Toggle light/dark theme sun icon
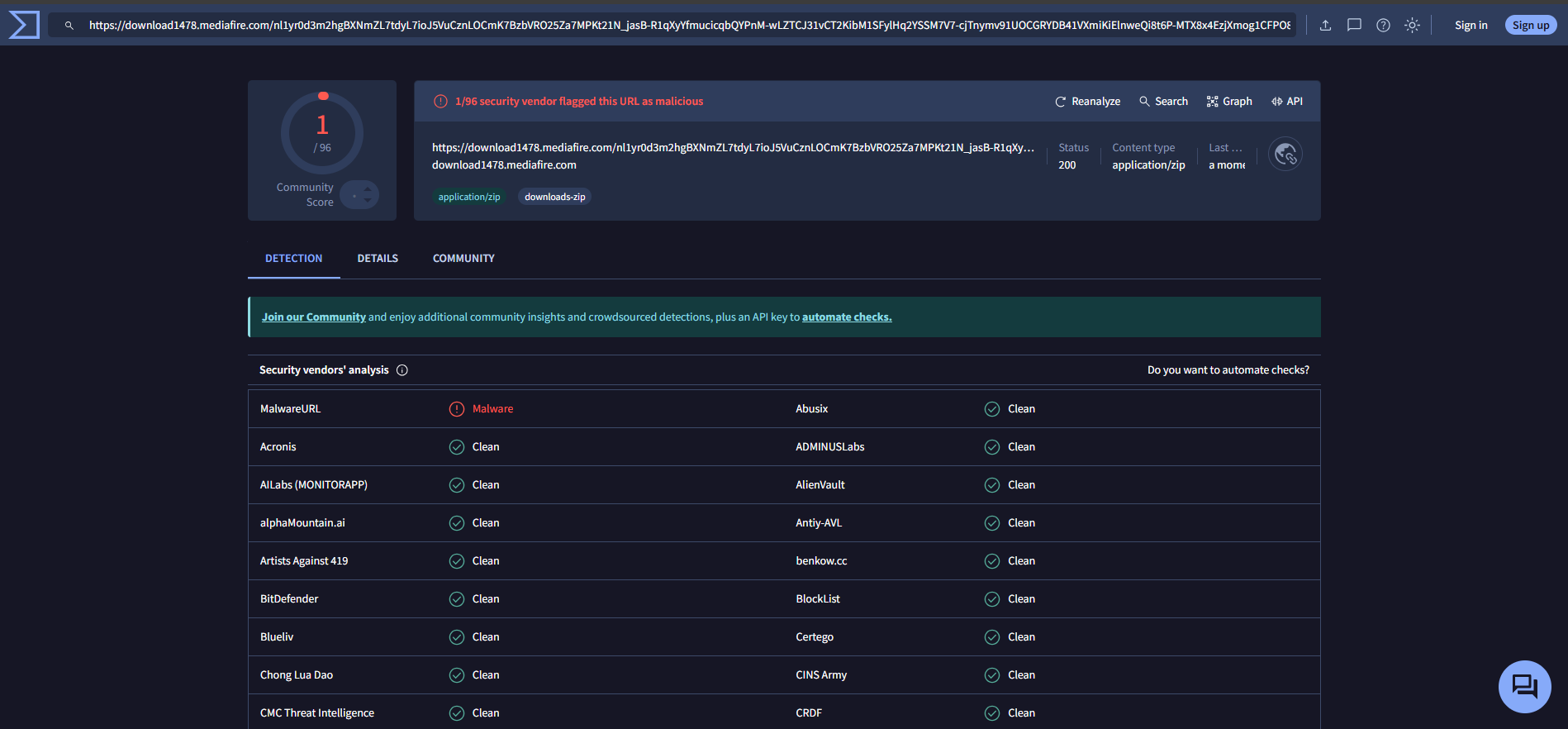1568x729 pixels. pyautogui.click(x=1412, y=26)
